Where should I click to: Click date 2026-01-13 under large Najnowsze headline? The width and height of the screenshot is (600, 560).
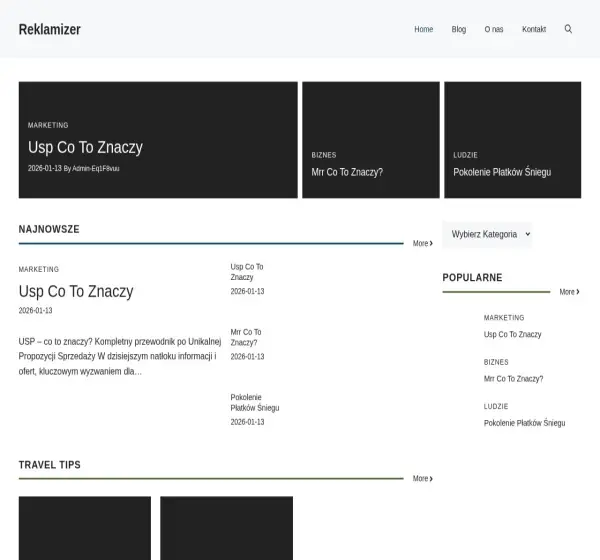pyautogui.click(x=36, y=310)
